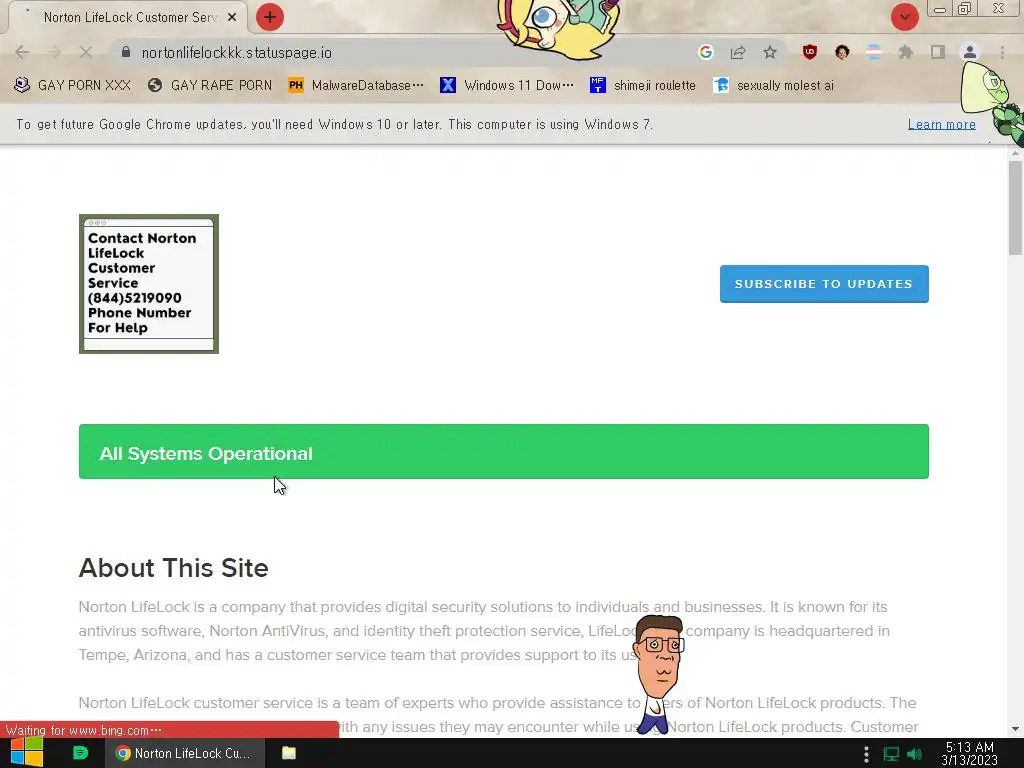Switch to the Chrome taskbar window
The image size is (1024, 768).
click(x=185, y=753)
